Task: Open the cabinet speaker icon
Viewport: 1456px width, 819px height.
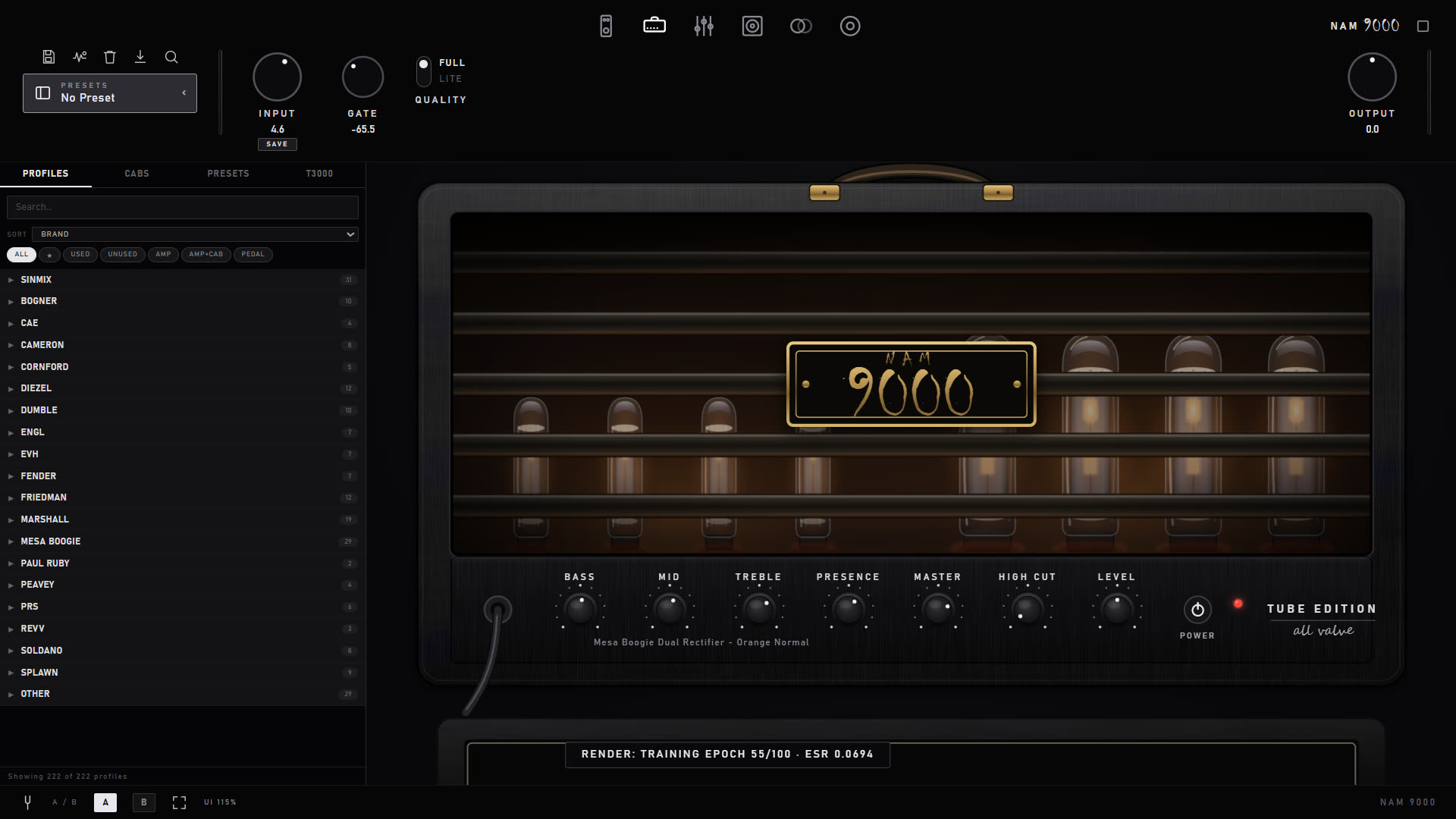Action: tap(752, 26)
